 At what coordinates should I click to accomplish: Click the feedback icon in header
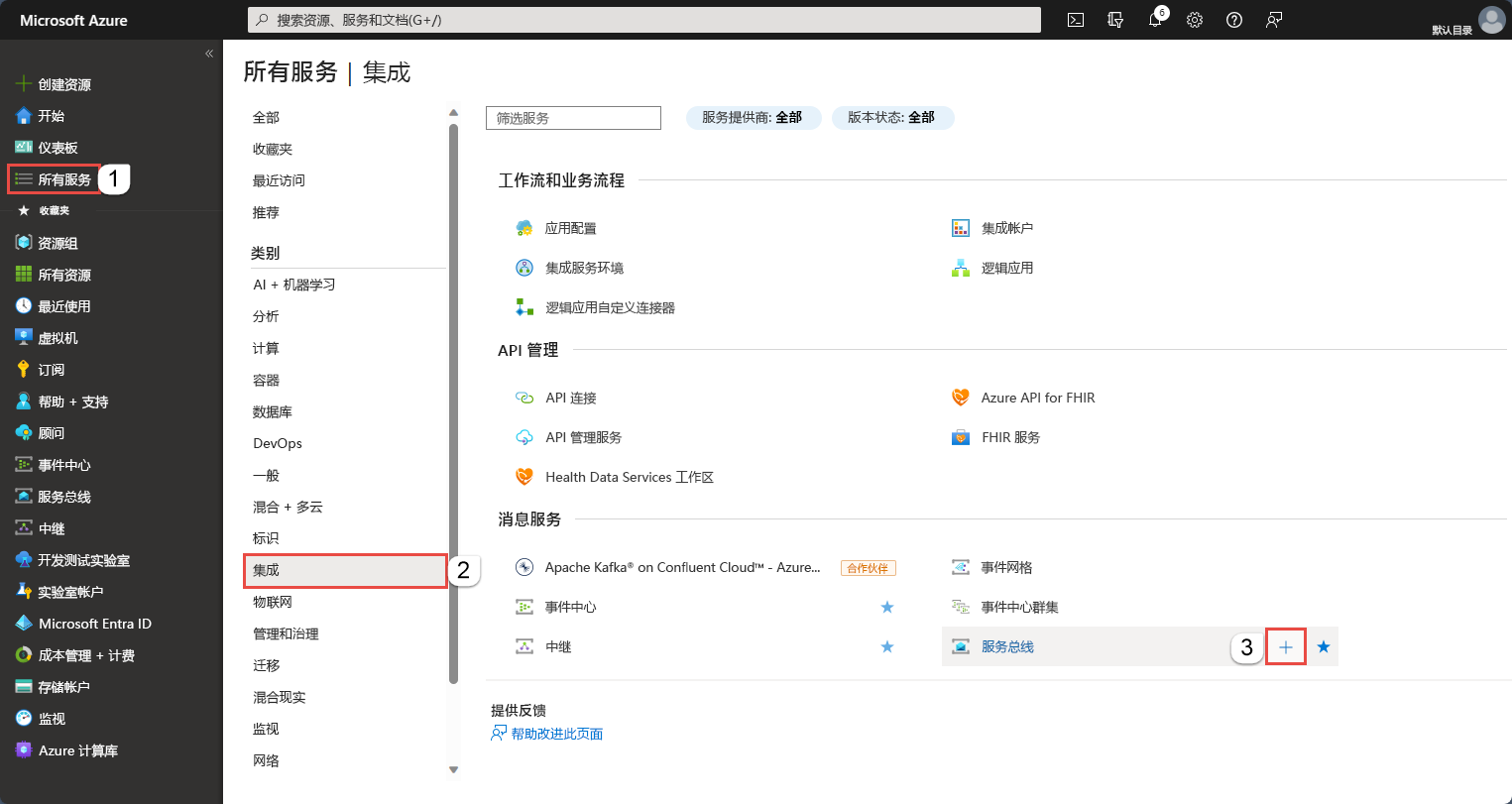coord(1274,20)
